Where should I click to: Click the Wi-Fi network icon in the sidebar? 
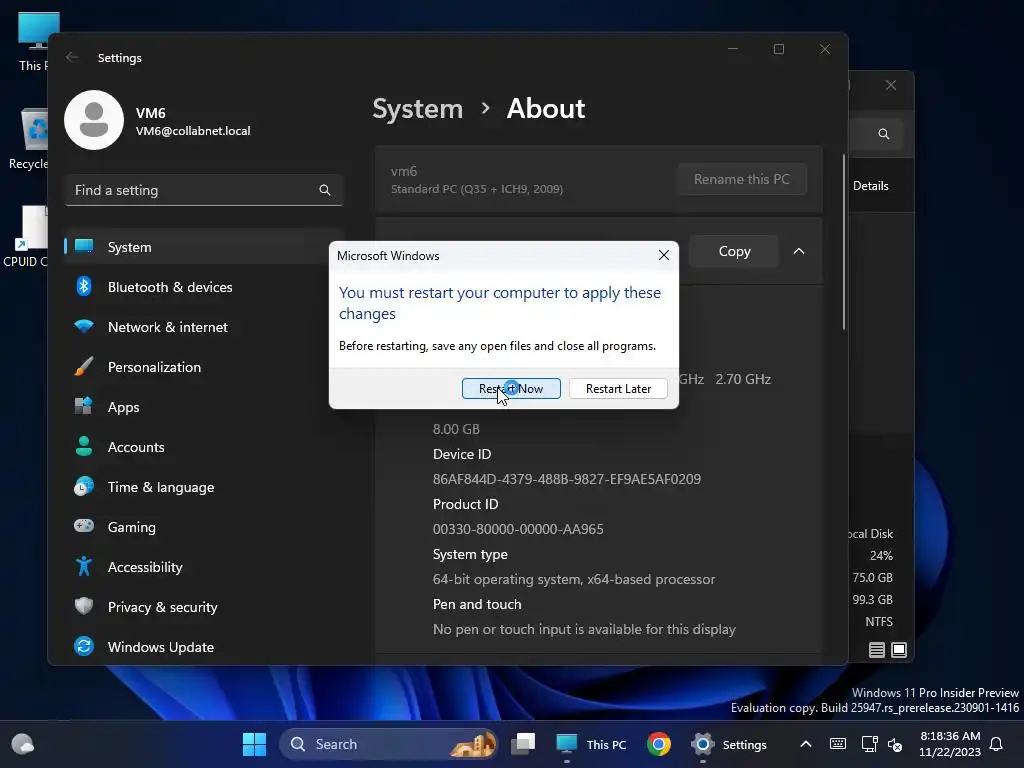coord(84,326)
